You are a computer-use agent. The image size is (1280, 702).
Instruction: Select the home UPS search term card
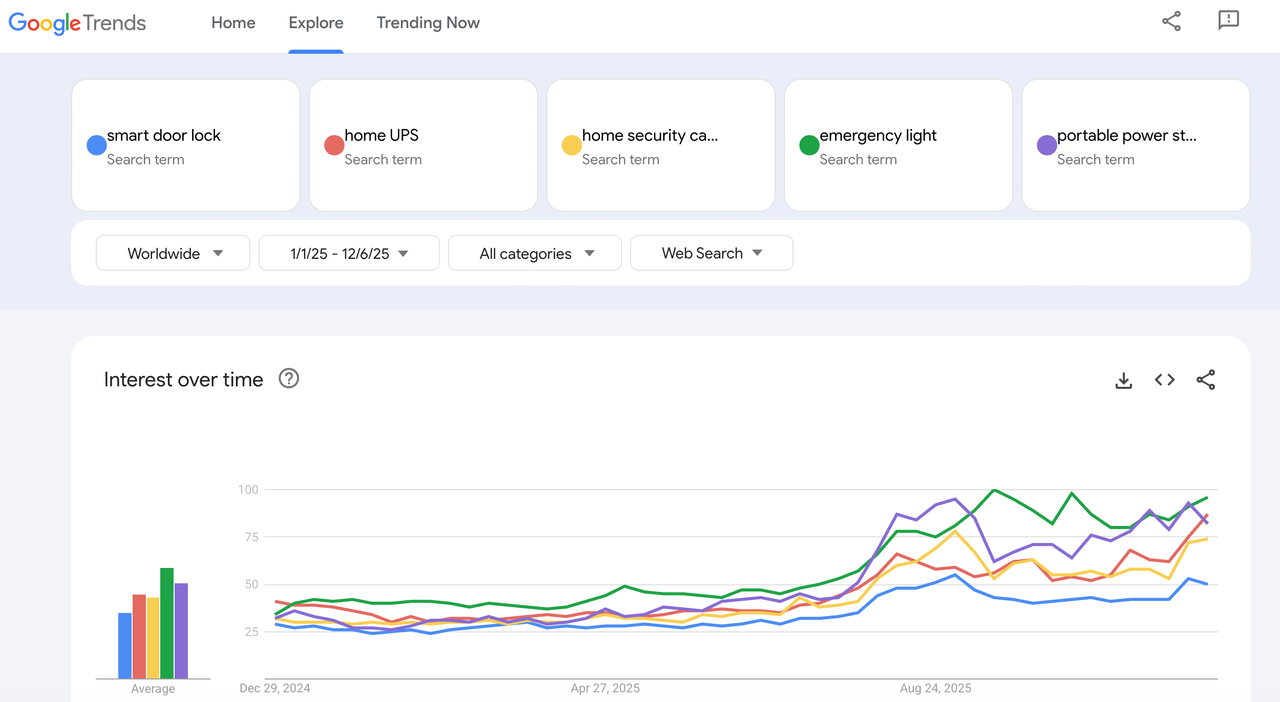pos(422,145)
